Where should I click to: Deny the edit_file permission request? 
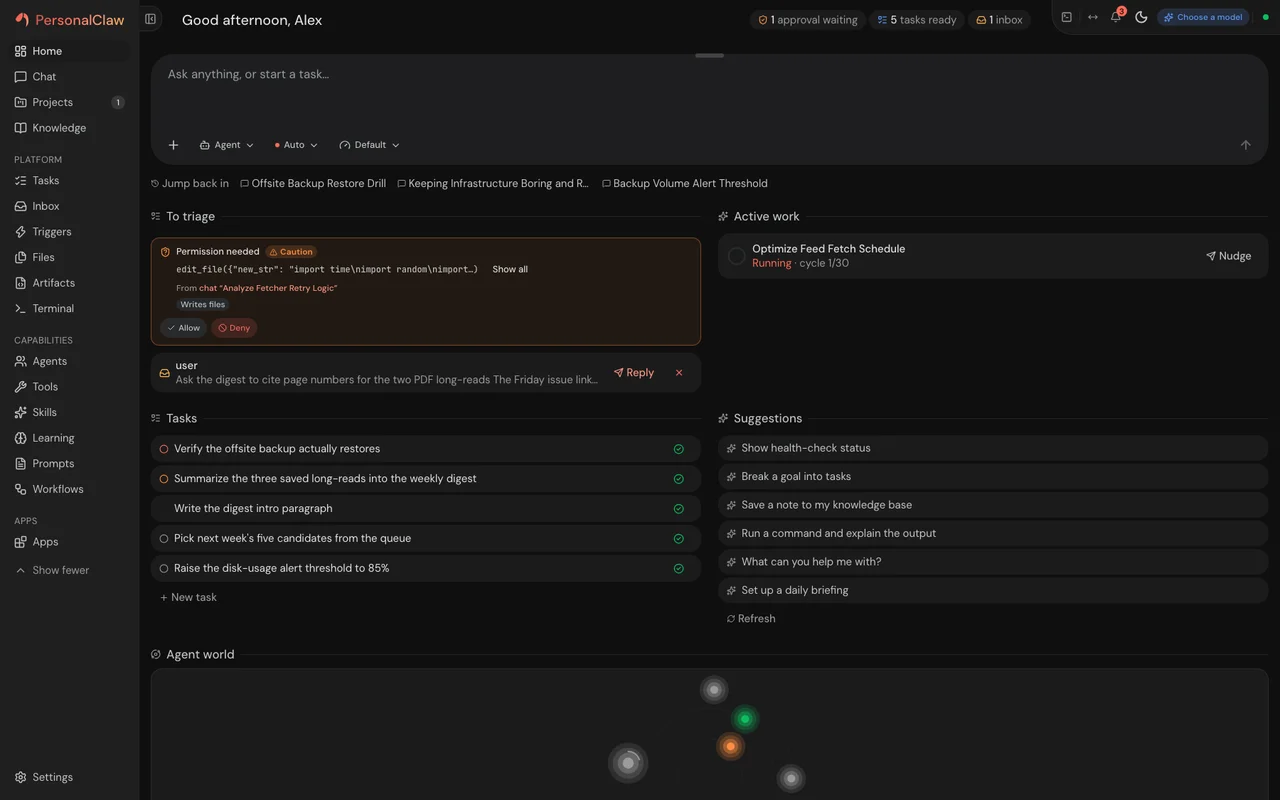(234, 328)
